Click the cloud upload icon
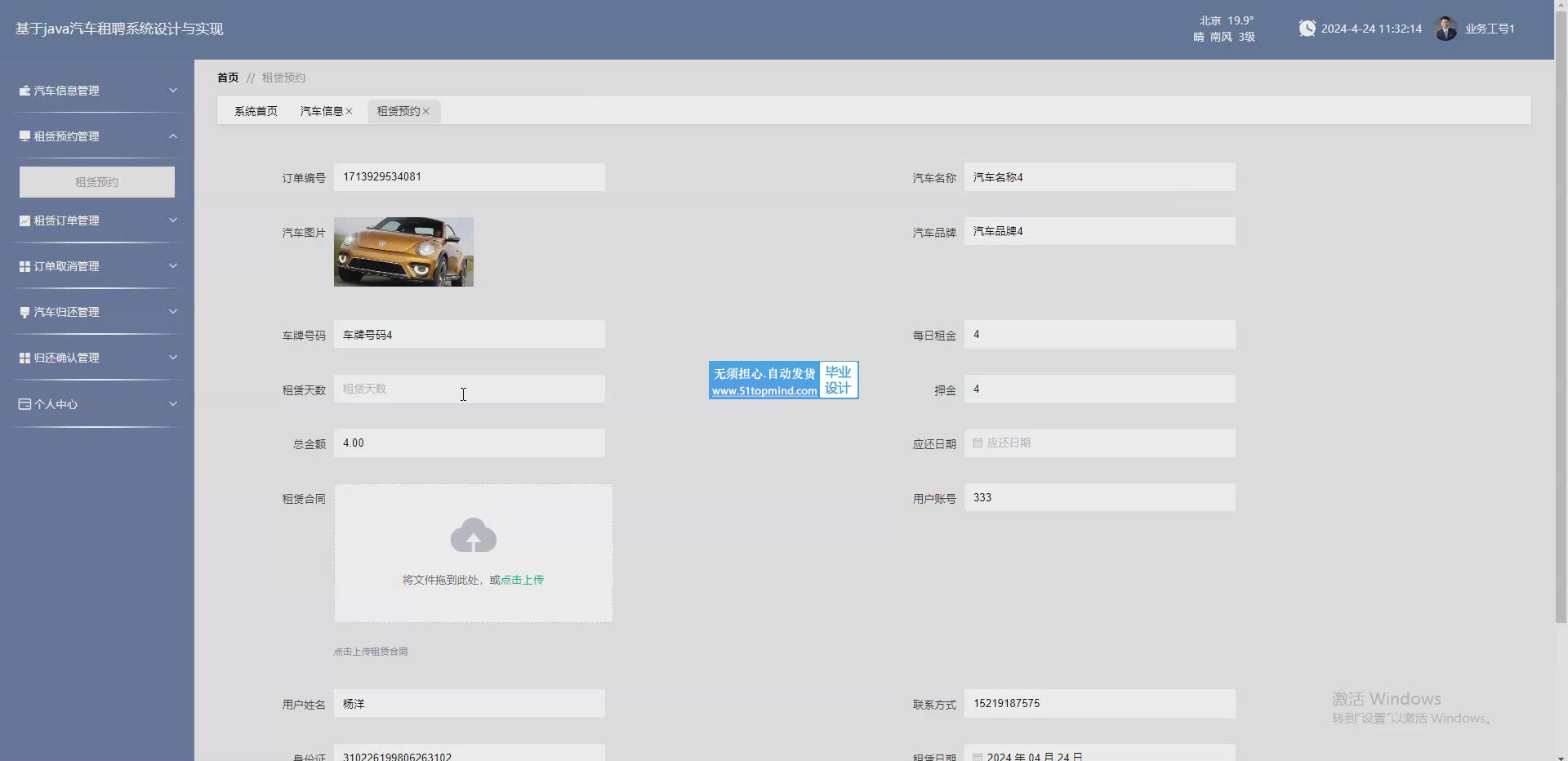The width and height of the screenshot is (1568, 761). [474, 536]
